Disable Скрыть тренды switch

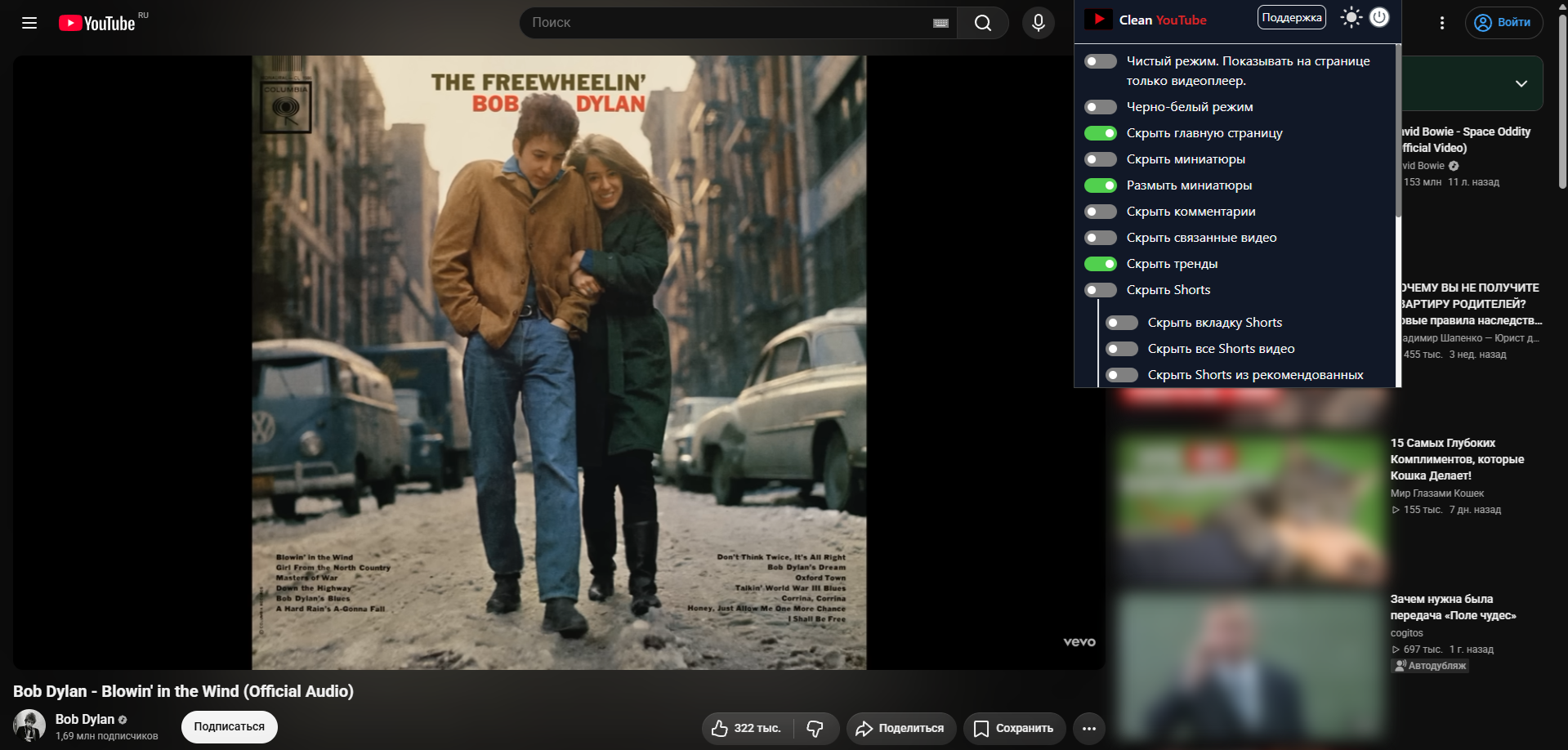(1101, 264)
